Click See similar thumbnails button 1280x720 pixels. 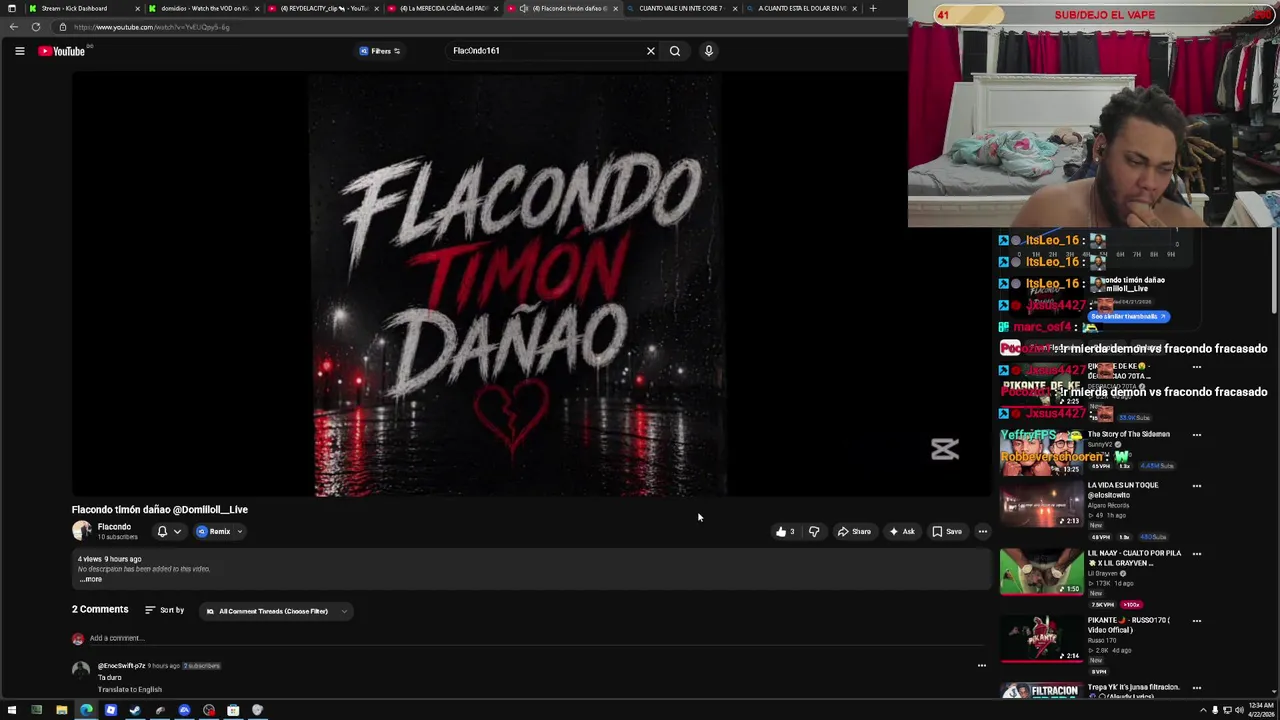1128,316
